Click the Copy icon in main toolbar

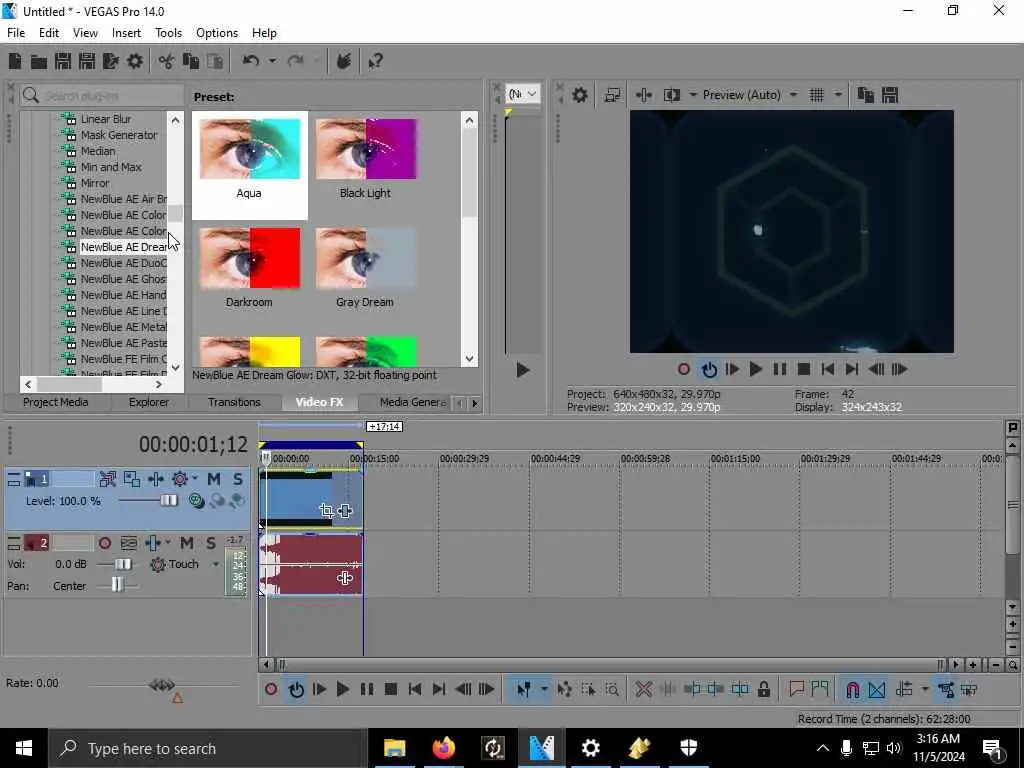click(191, 61)
